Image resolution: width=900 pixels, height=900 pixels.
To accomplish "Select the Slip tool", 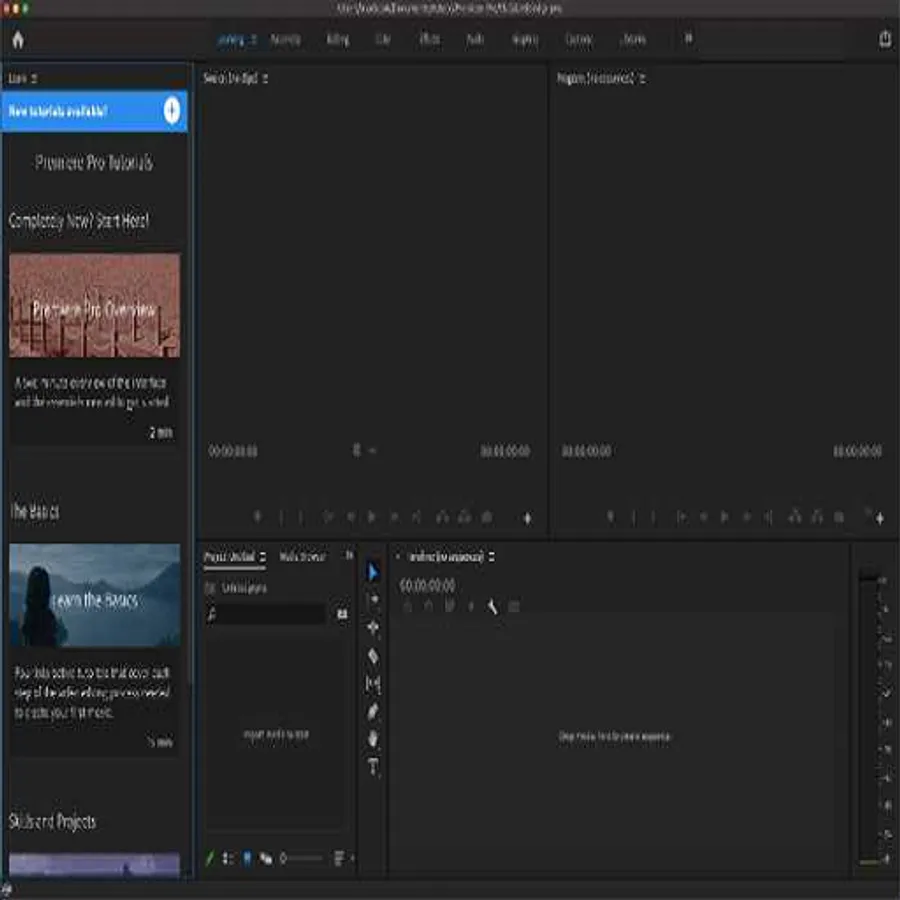I will click(x=373, y=684).
